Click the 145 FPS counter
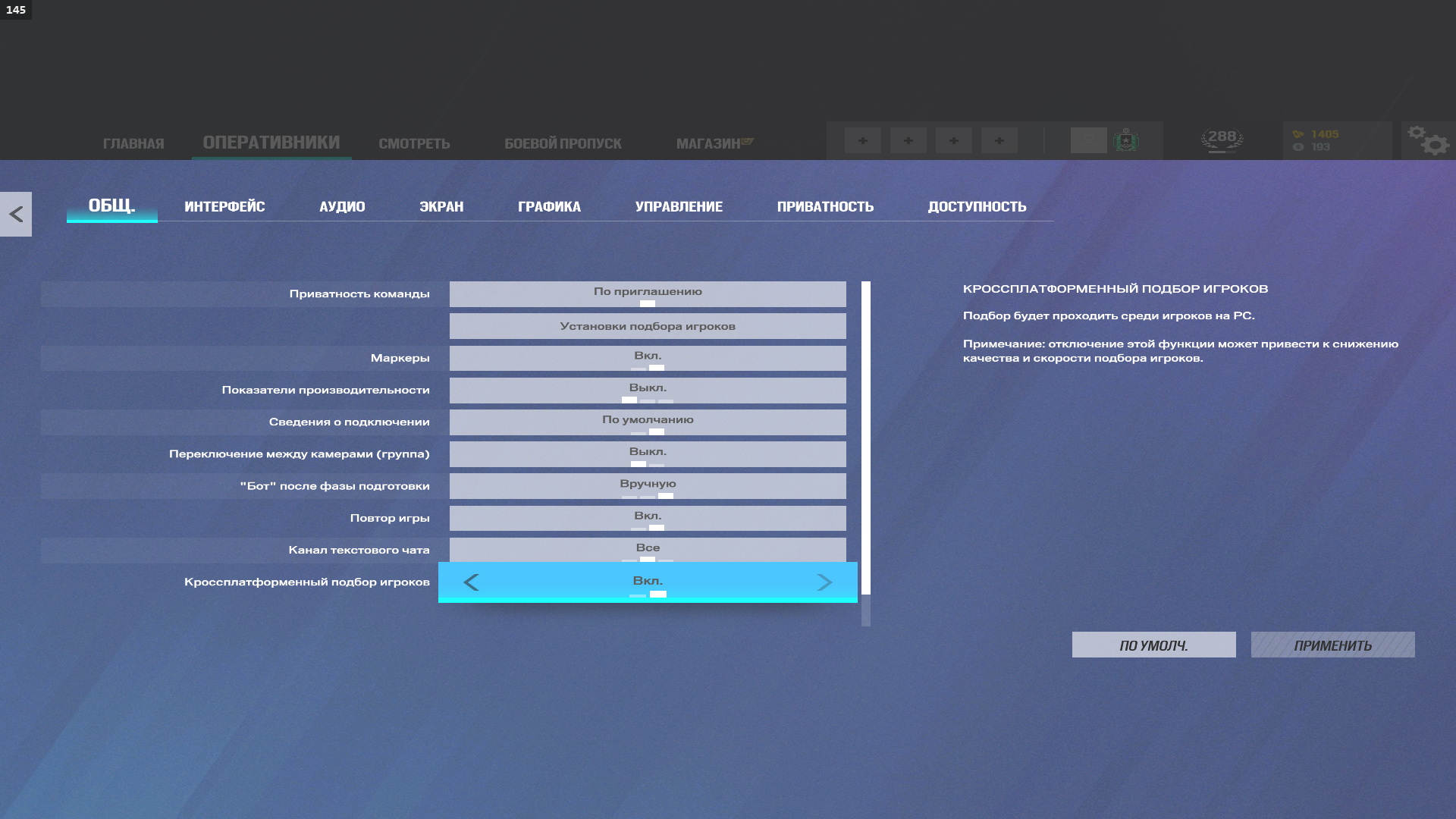The width and height of the screenshot is (1456, 819). [16, 10]
